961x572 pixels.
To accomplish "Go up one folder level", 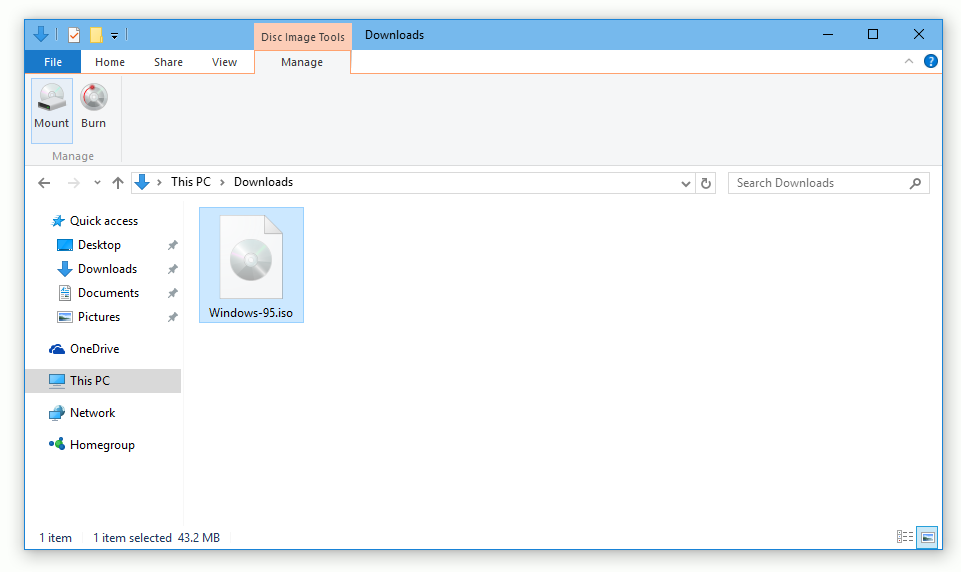I will tap(118, 183).
